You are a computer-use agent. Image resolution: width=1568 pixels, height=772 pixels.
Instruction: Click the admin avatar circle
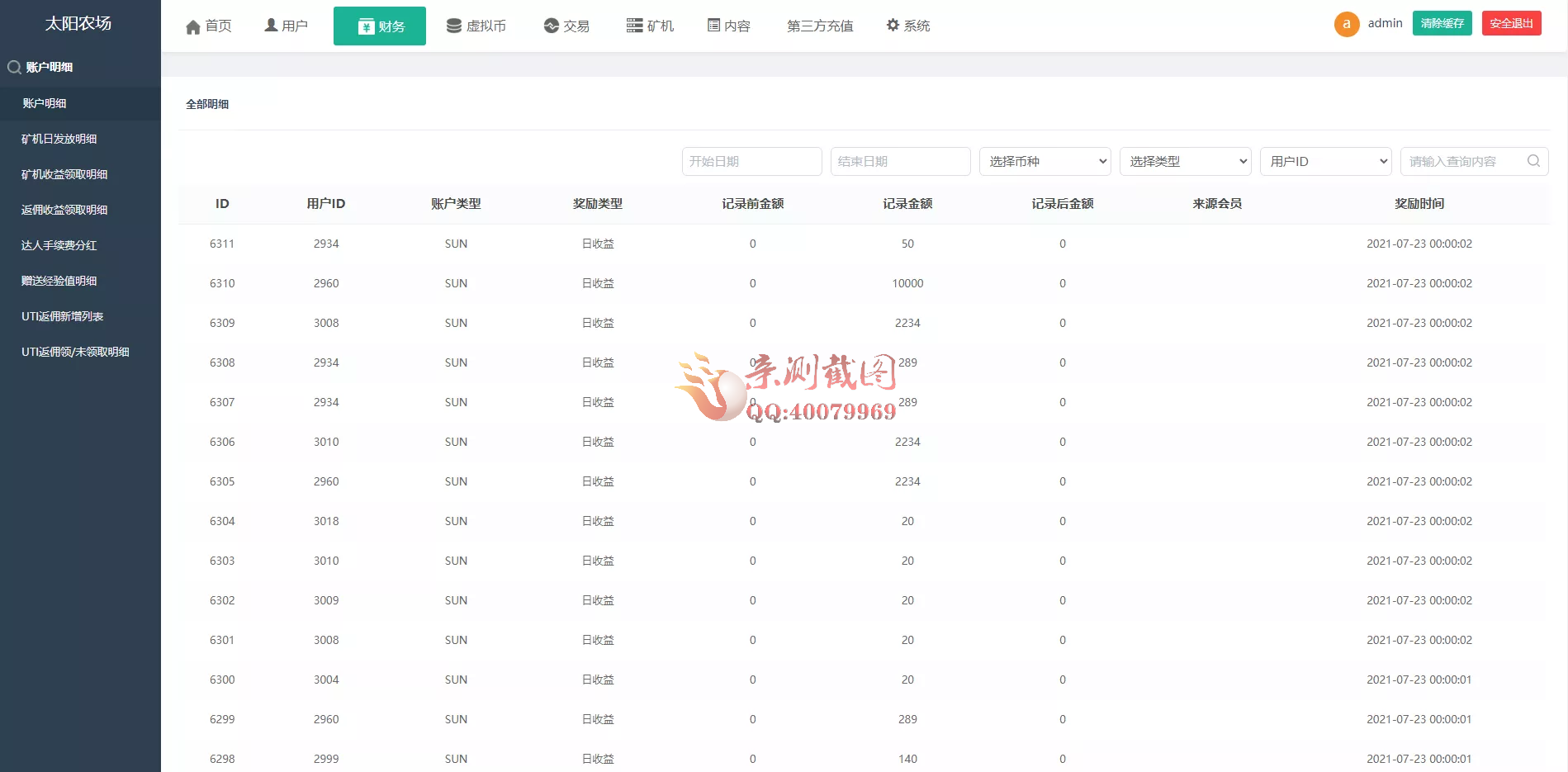pos(1346,24)
